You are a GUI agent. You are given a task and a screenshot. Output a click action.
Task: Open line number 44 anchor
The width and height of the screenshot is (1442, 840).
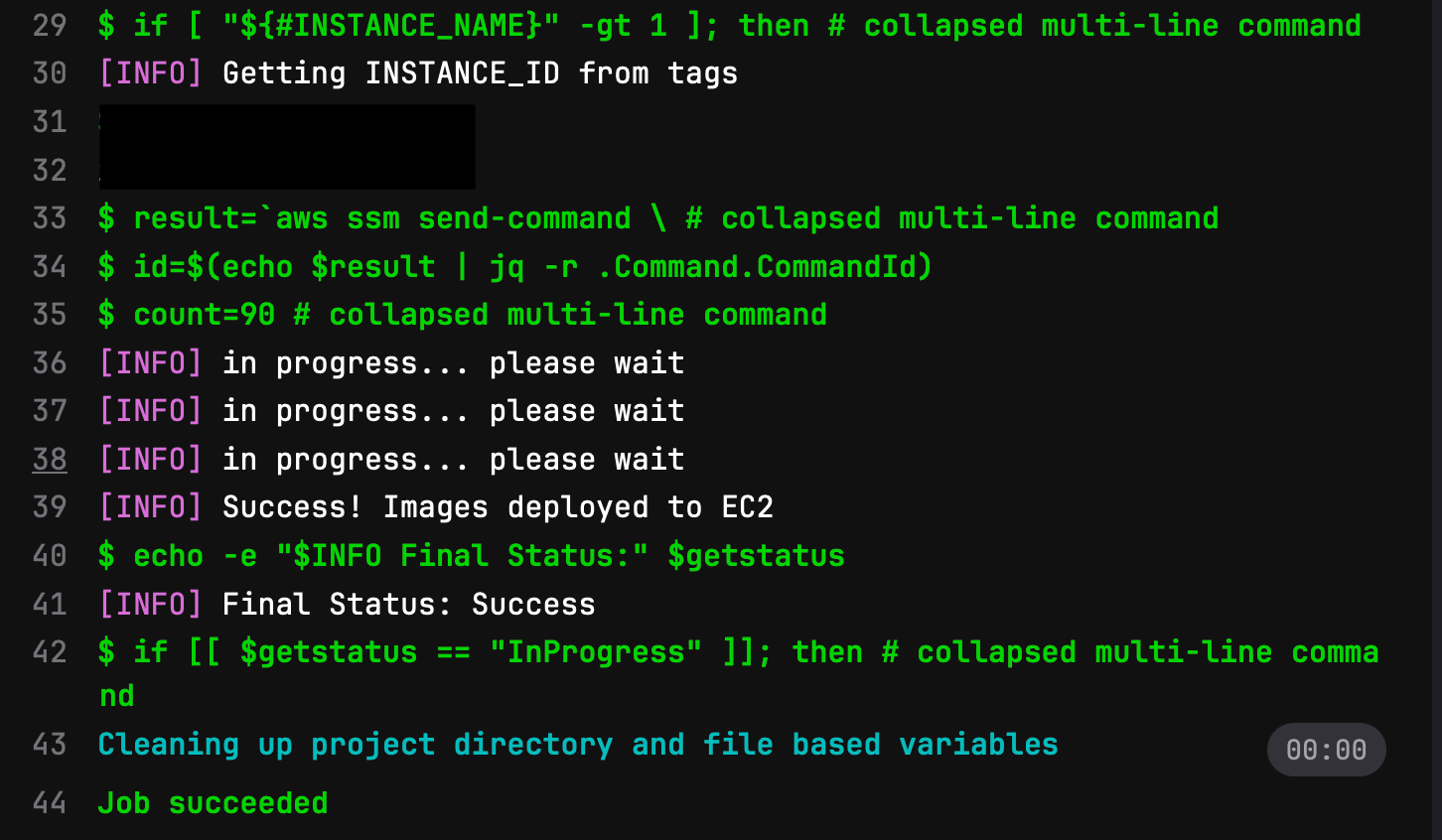50,803
